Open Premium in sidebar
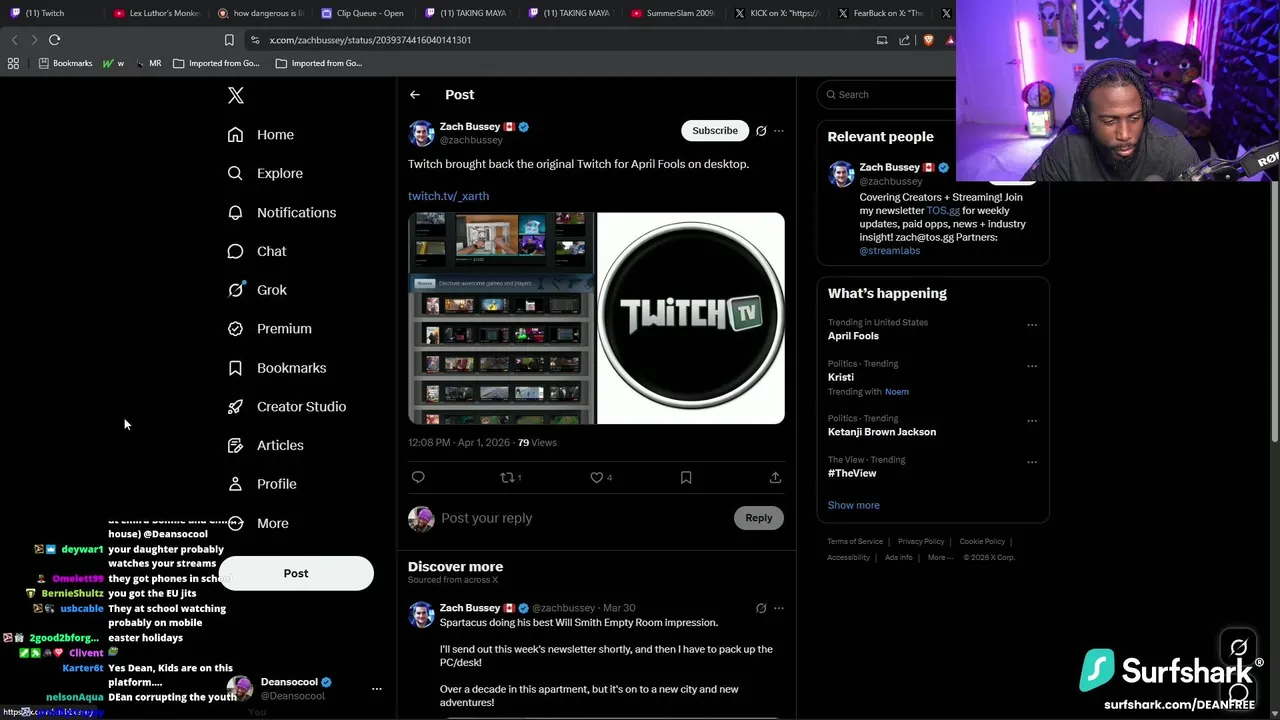Screen dimensions: 1280x720 [269, 329]
